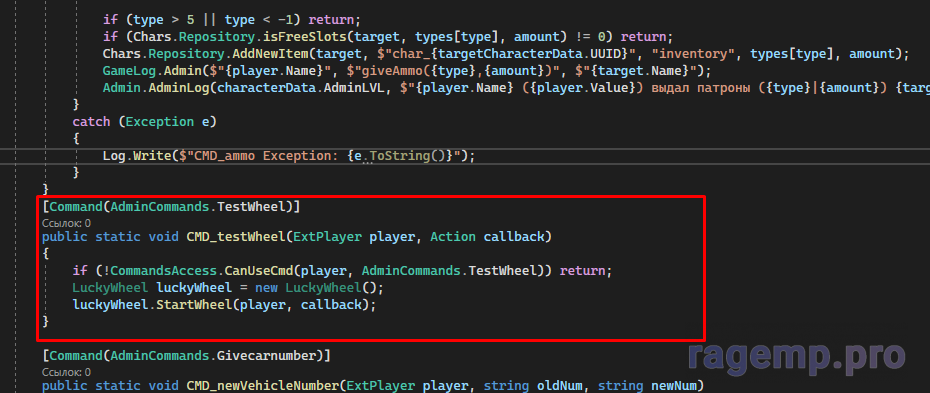Click Givecarnumber in the Command attribute

point(266,356)
